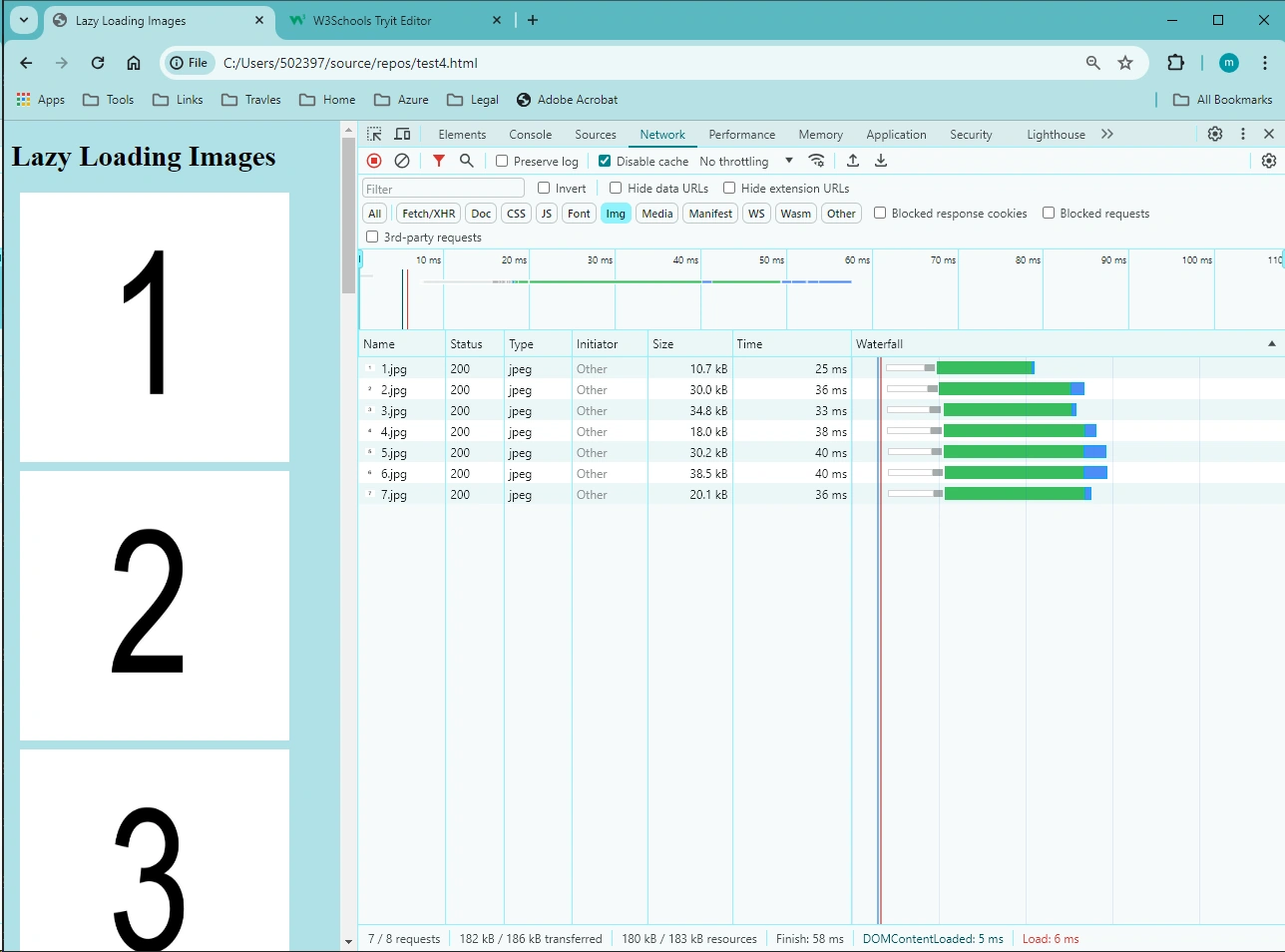The height and width of the screenshot is (952, 1285).
Task: Expand more DevTools tabs chevron
Action: [x=1107, y=134]
